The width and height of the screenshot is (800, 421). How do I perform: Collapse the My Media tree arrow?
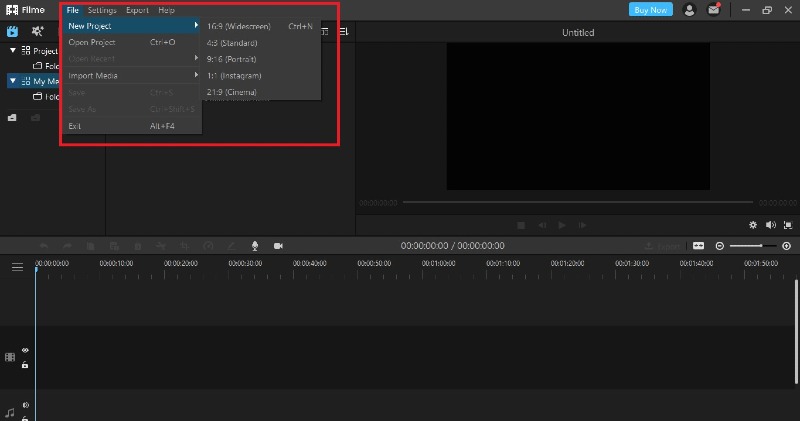pyautogui.click(x=13, y=81)
